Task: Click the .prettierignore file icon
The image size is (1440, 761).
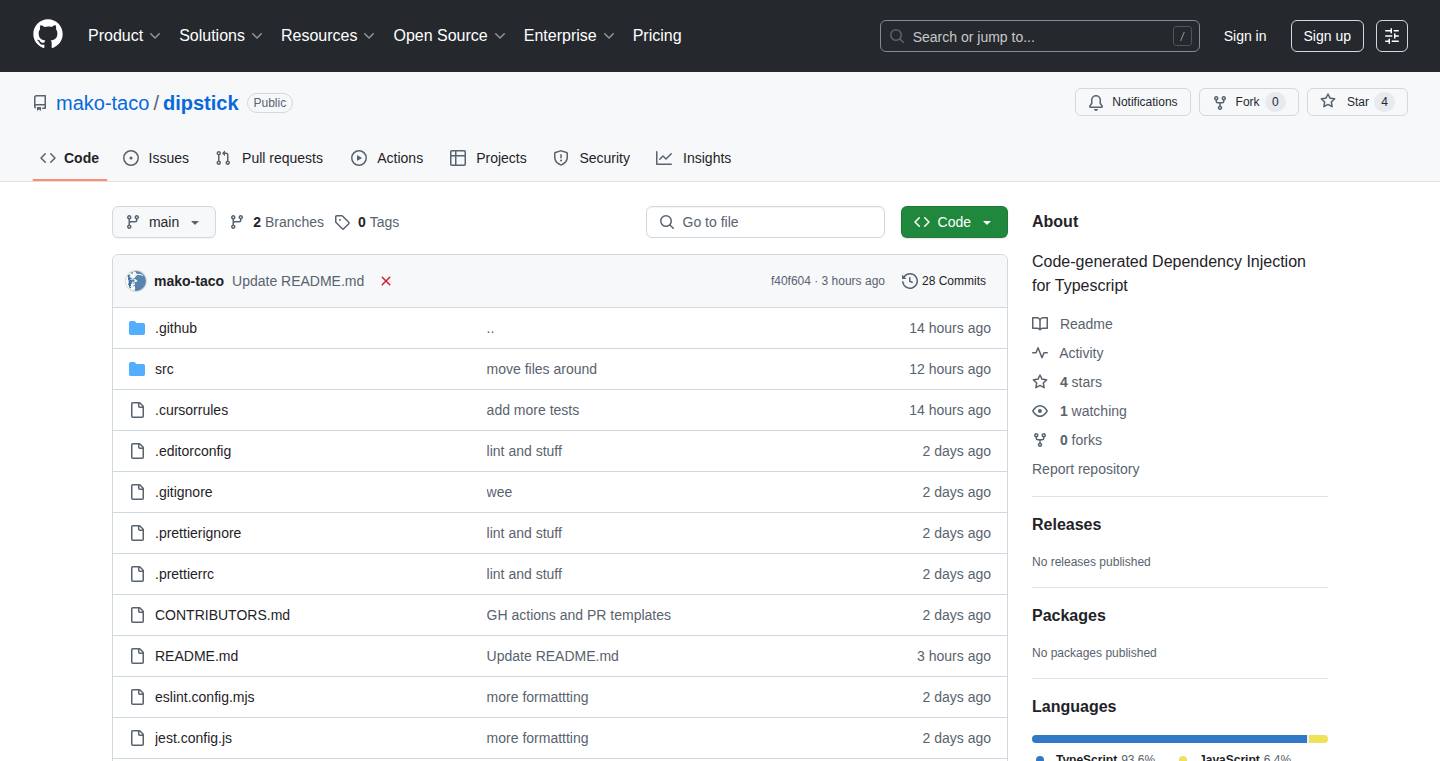Action: [137, 533]
